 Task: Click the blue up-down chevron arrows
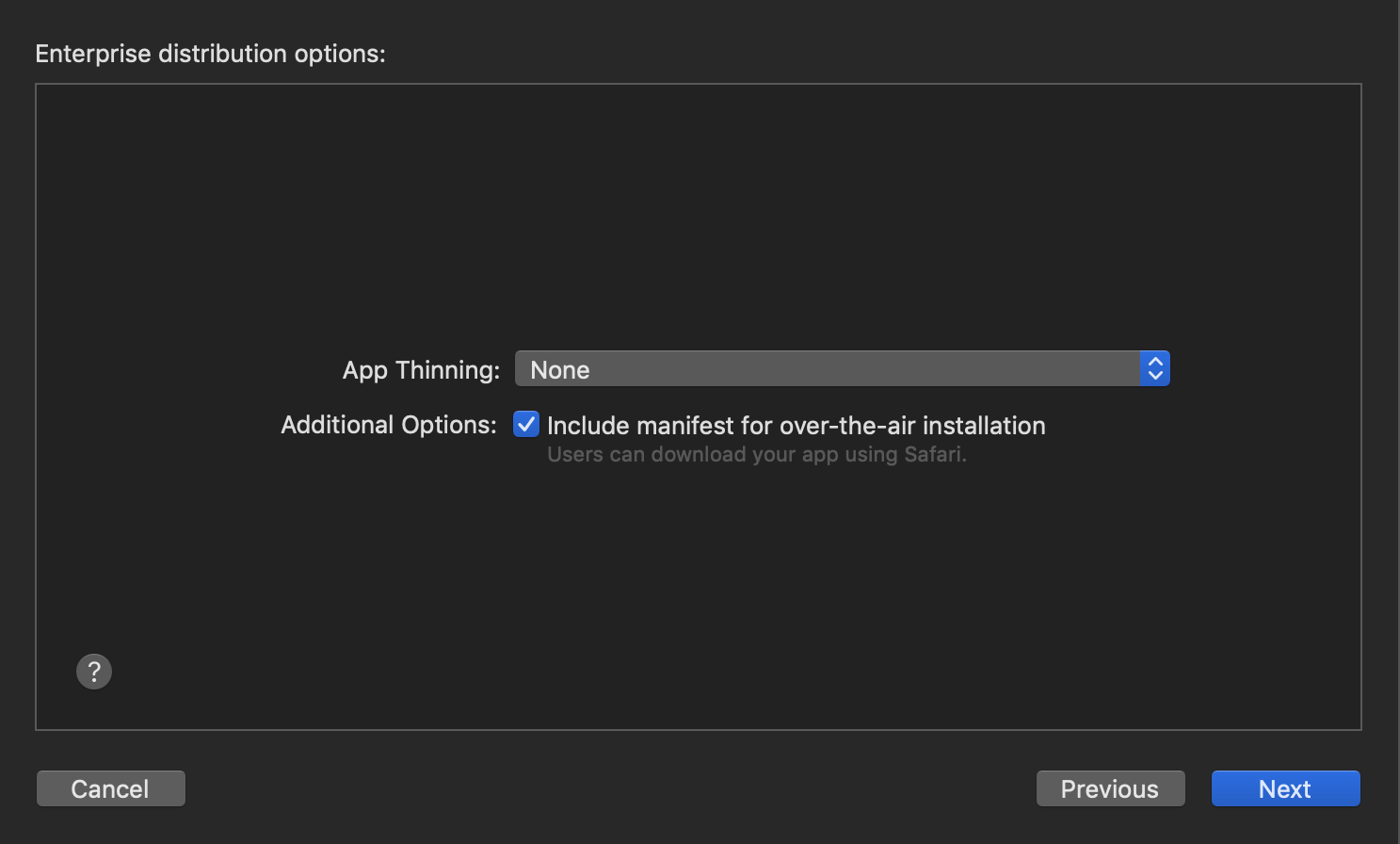point(1155,368)
